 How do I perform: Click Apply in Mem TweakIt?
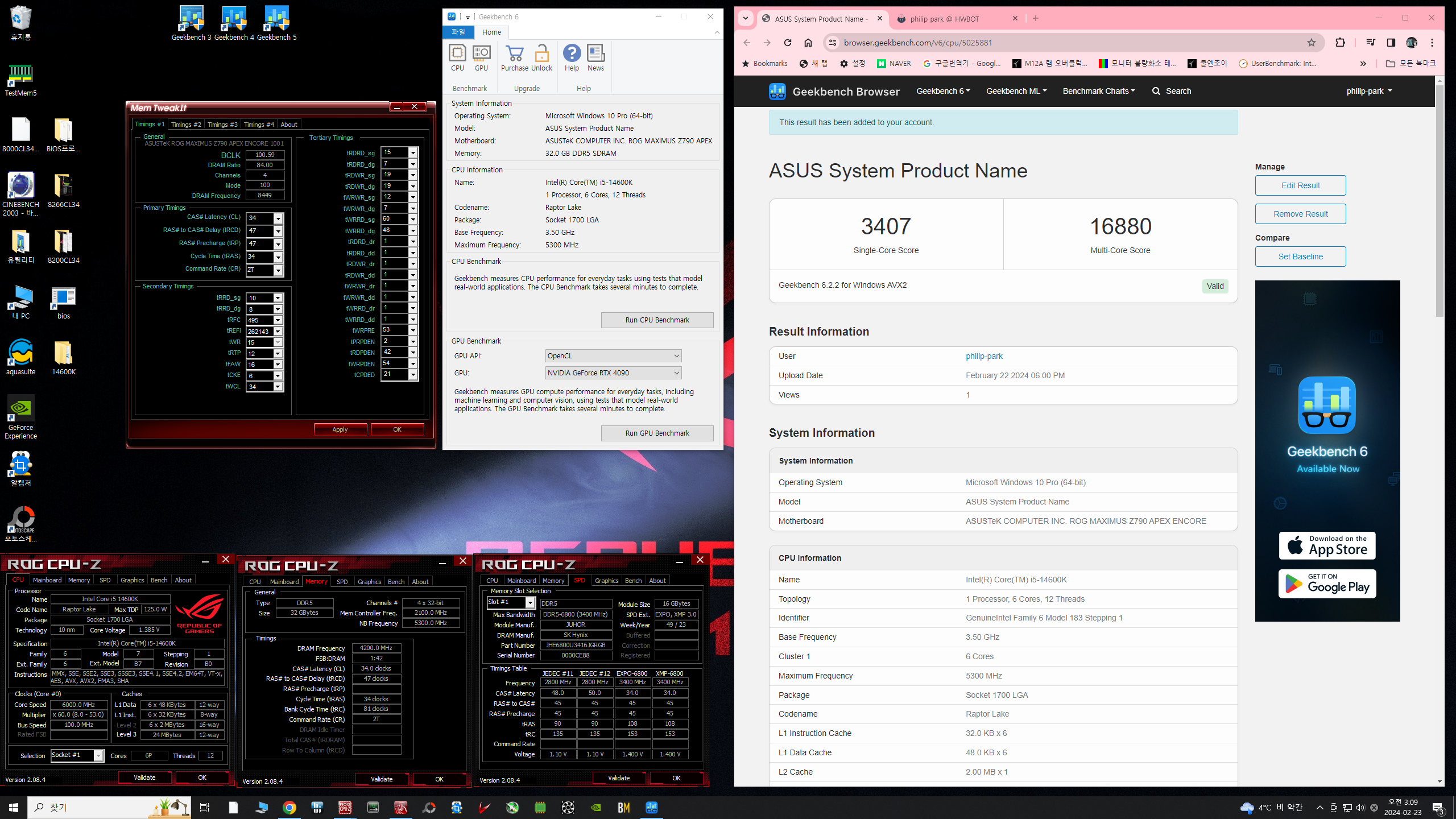tap(340, 429)
